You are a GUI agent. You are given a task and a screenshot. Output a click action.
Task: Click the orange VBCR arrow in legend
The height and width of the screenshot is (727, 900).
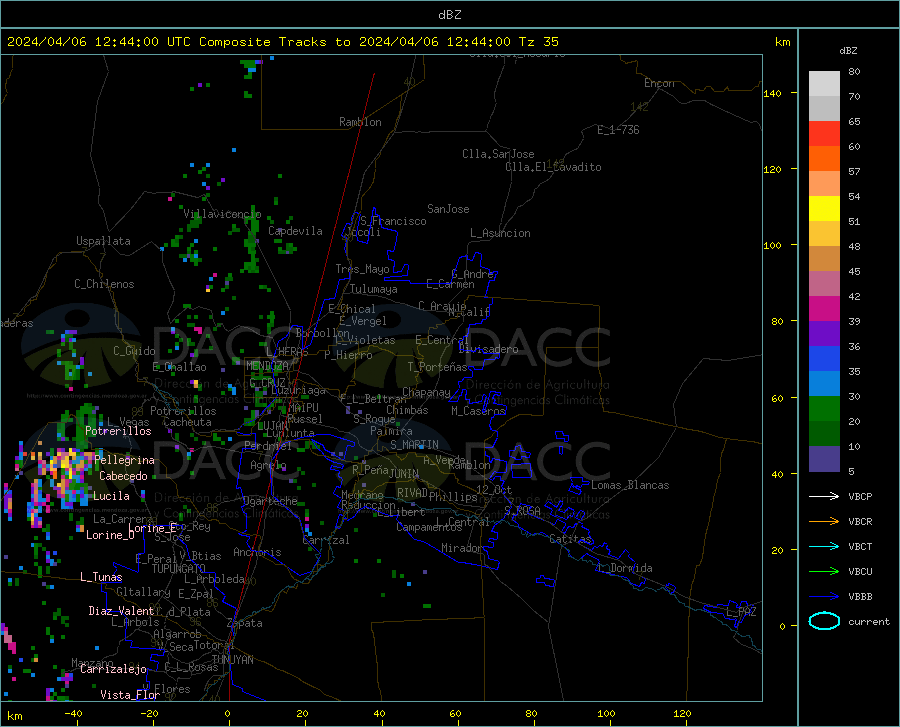tap(824, 521)
